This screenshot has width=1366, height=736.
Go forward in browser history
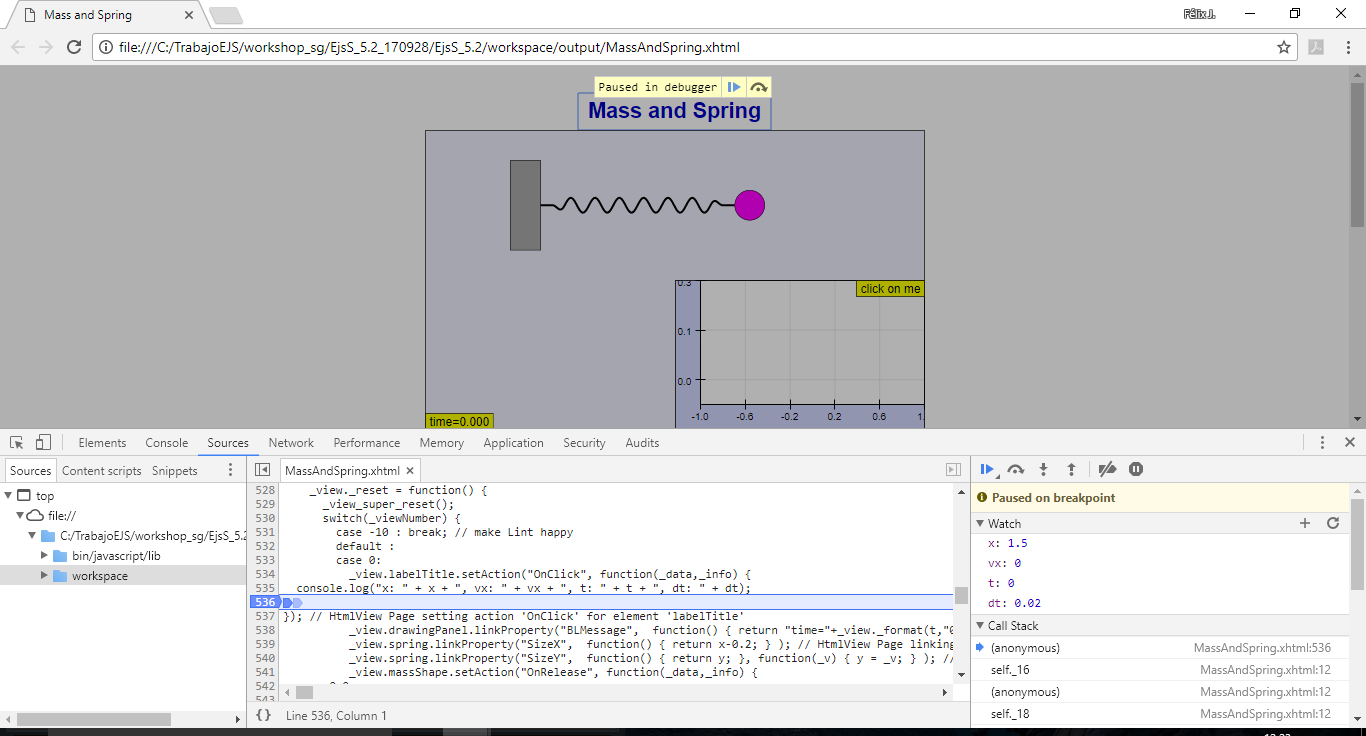click(x=46, y=47)
